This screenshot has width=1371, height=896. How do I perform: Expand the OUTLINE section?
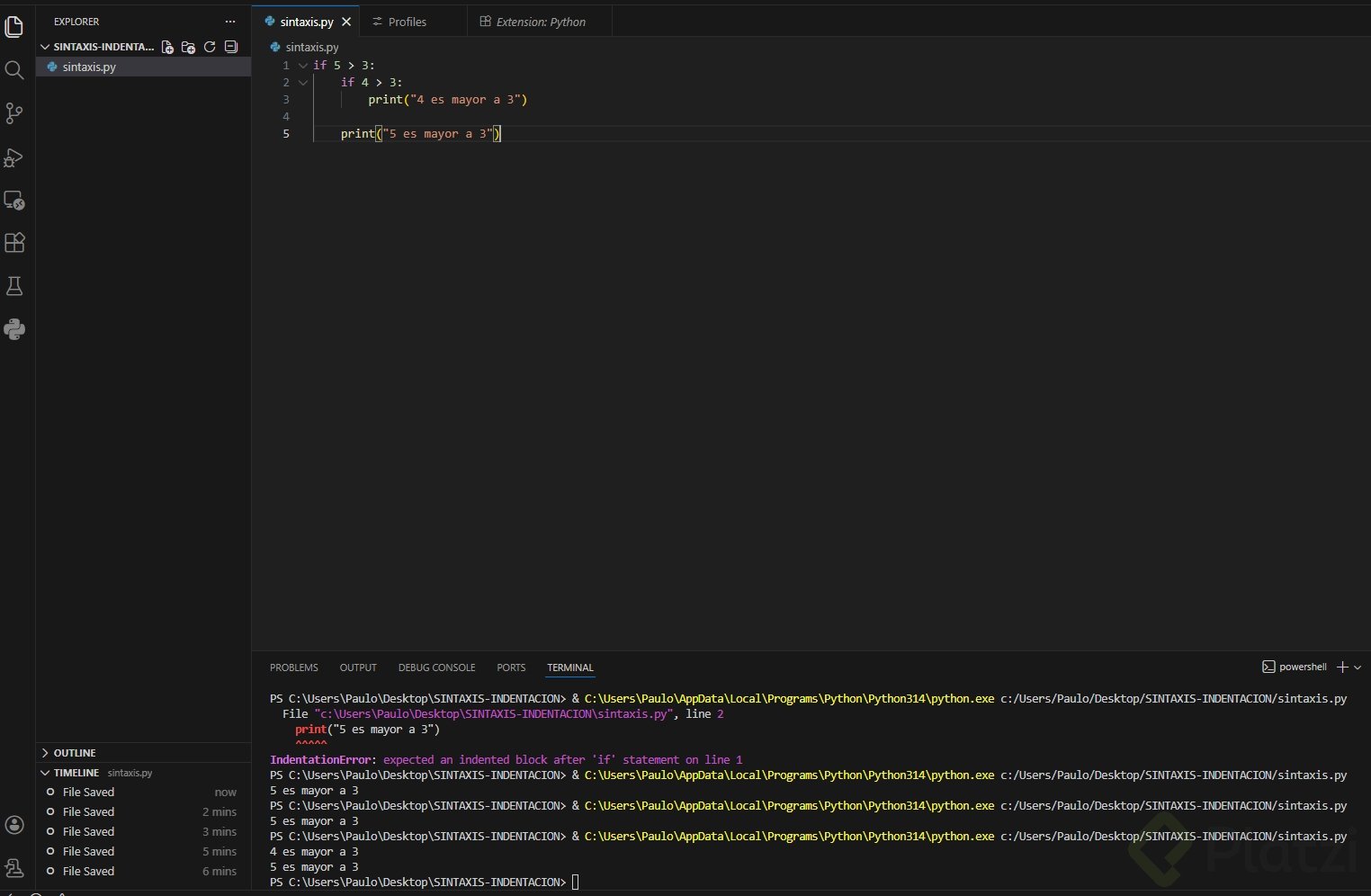tap(45, 753)
